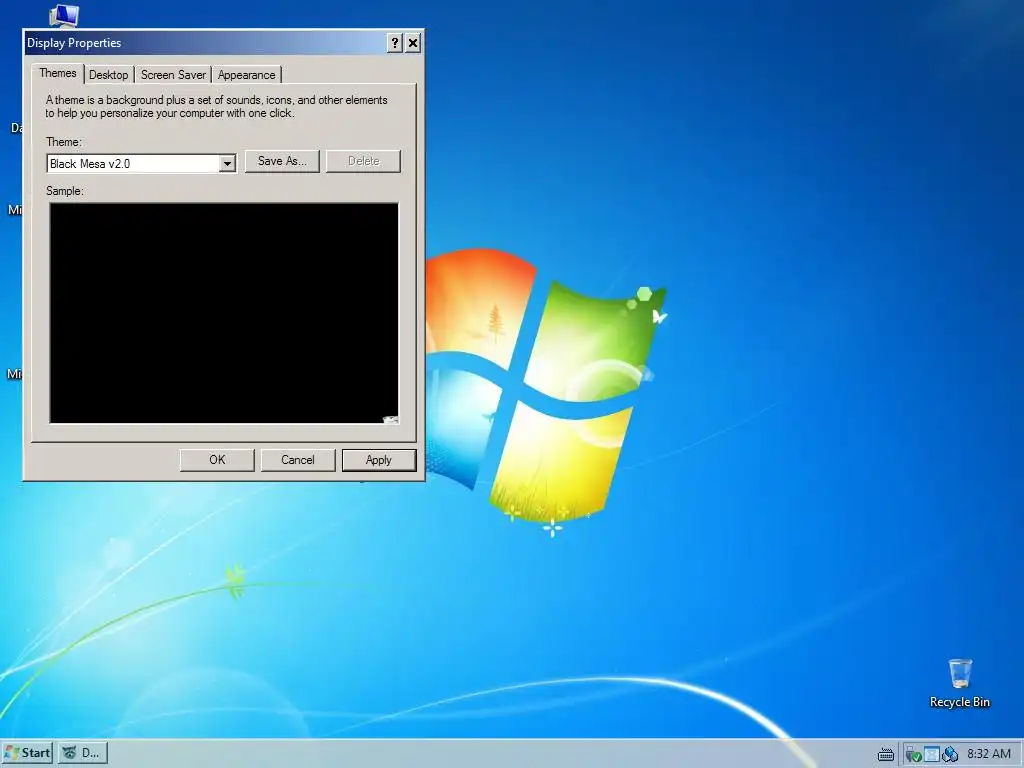Click the black theme sample preview
The width and height of the screenshot is (1024, 768).
pyautogui.click(x=224, y=313)
